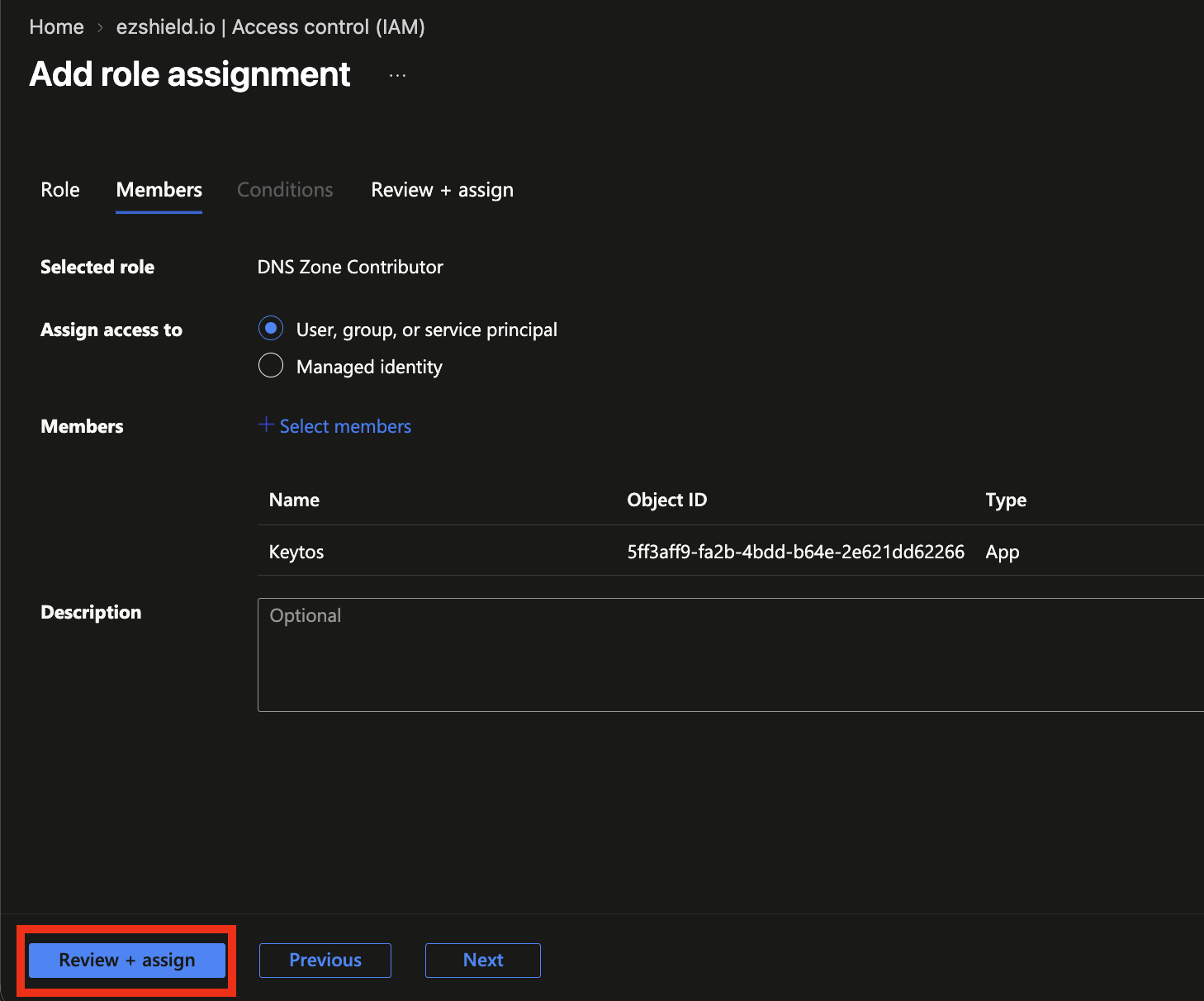Click the DNS Zone Contributor role text
This screenshot has height=1001, width=1204.
pyautogui.click(x=350, y=267)
